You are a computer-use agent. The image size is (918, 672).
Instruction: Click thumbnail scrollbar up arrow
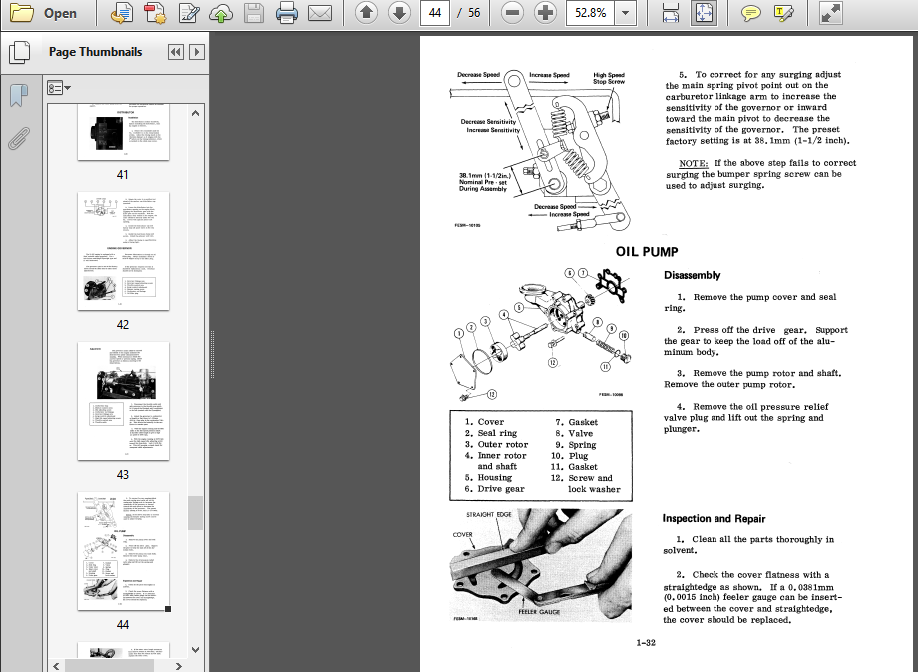[196, 113]
